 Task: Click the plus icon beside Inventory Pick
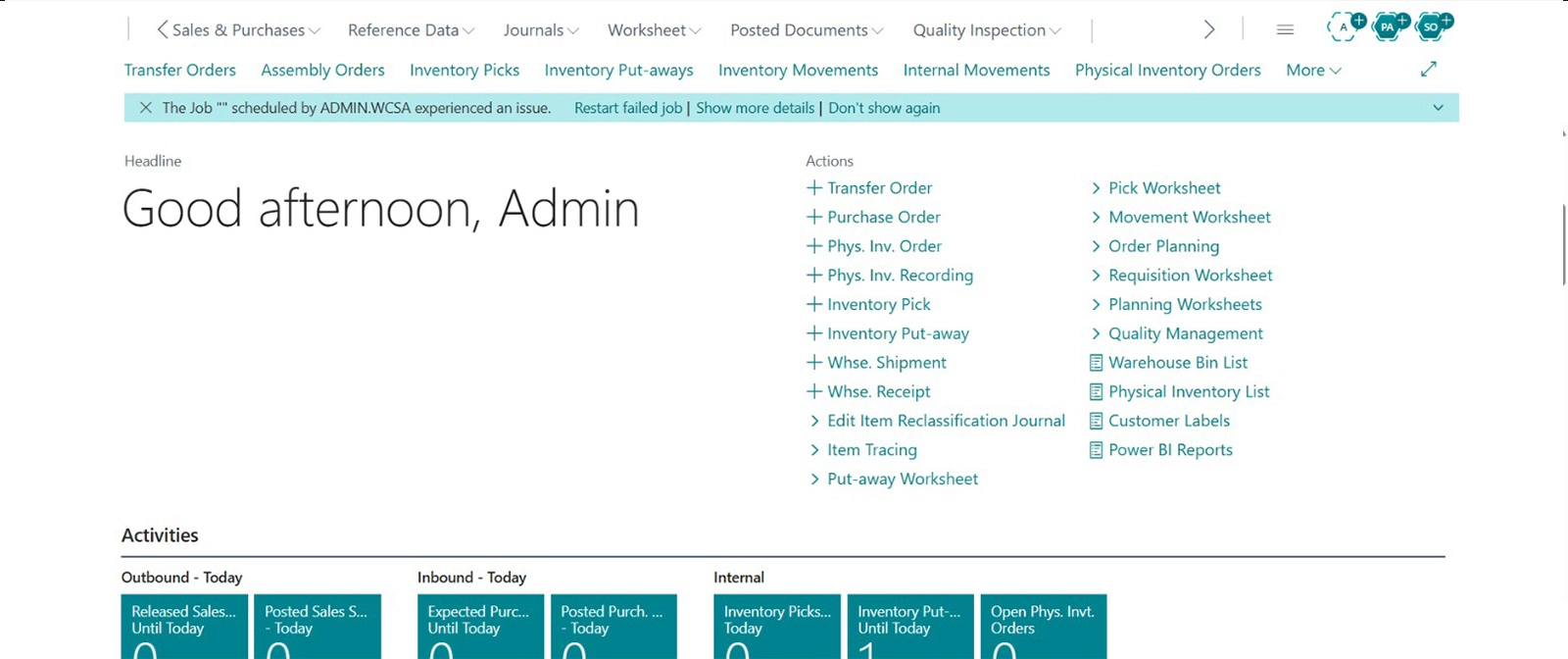(814, 304)
